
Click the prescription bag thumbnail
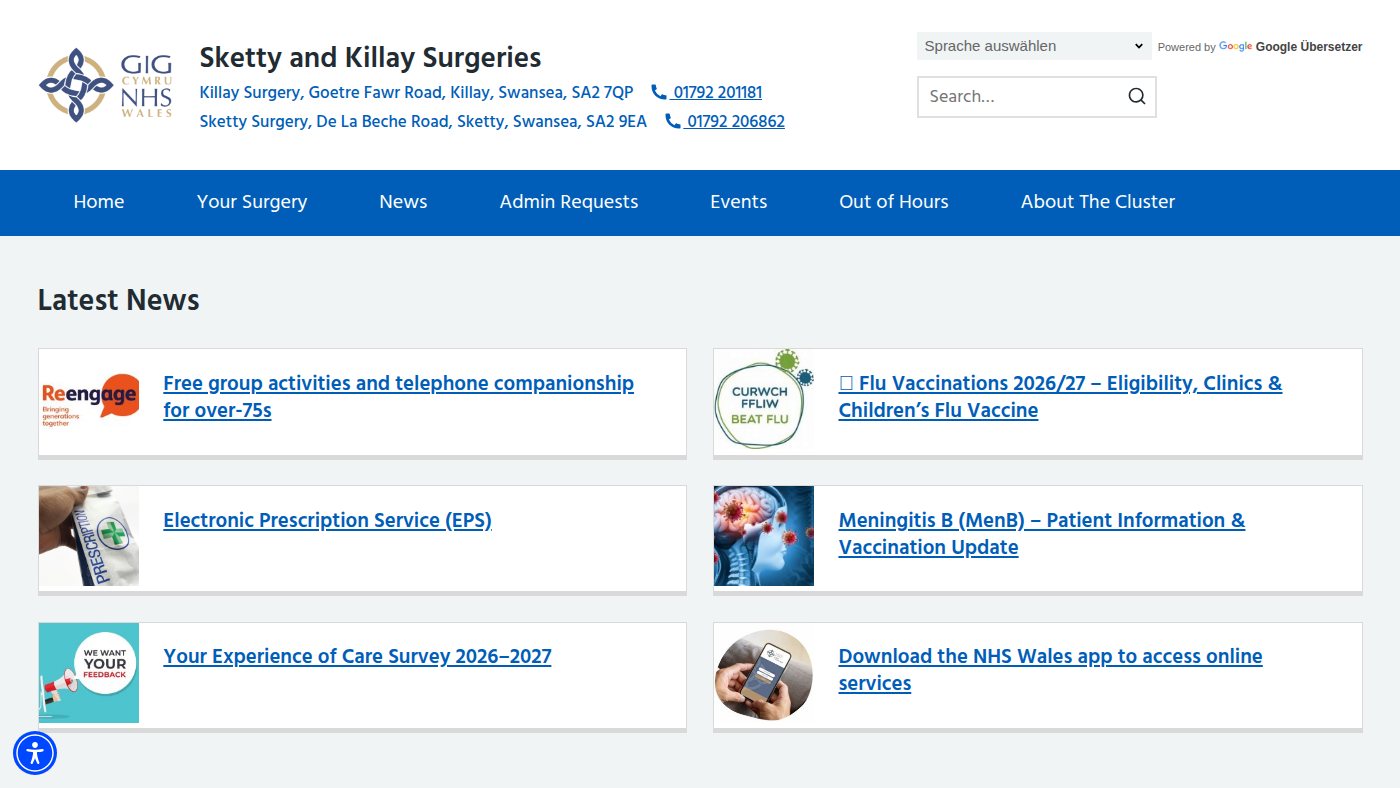(x=89, y=536)
